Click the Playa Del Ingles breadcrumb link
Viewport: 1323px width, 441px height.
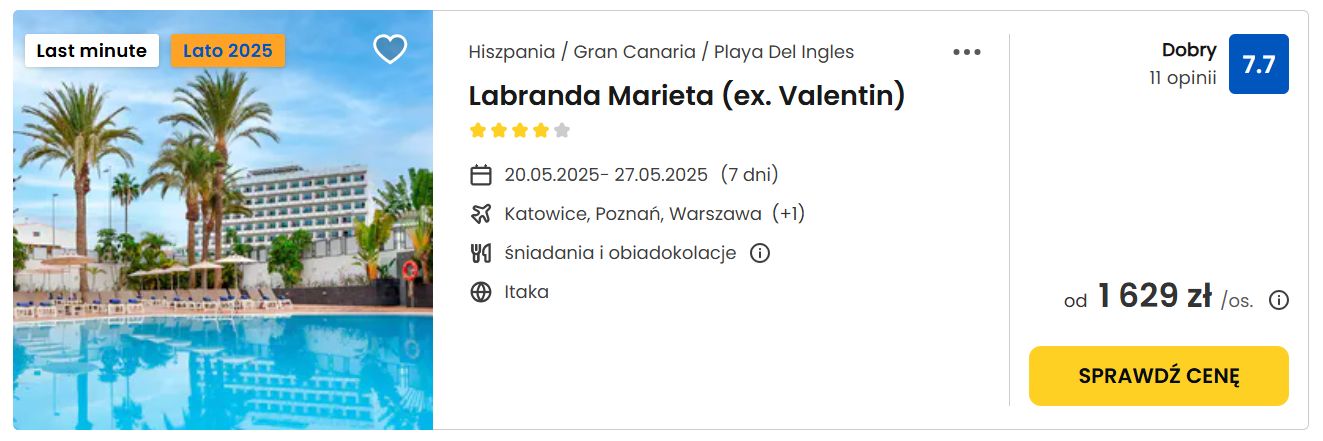[784, 52]
